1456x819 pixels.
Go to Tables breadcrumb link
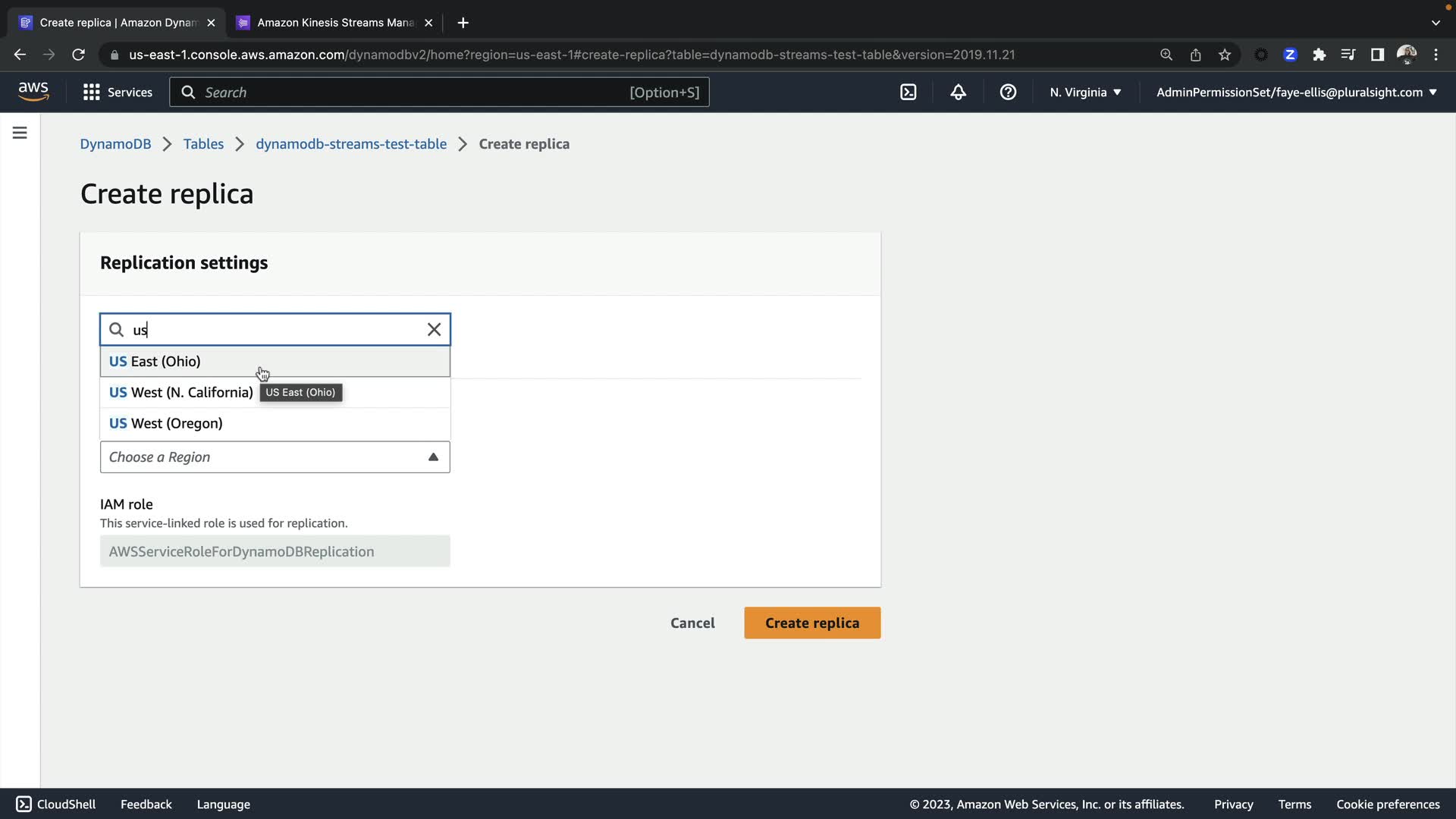click(203, 144)
